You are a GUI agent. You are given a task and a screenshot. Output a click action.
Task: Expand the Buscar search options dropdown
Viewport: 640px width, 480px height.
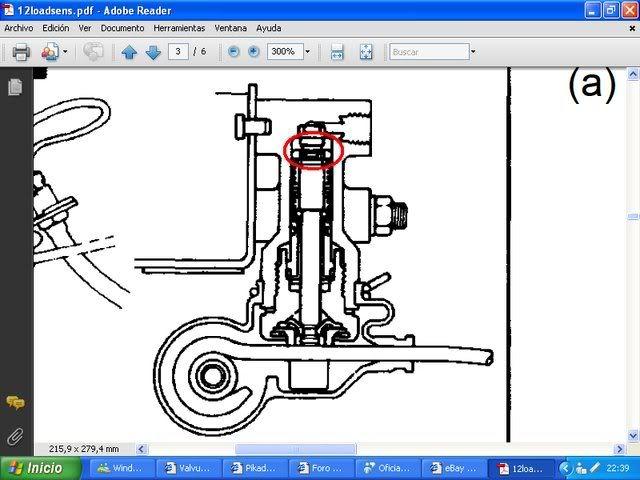475,52
